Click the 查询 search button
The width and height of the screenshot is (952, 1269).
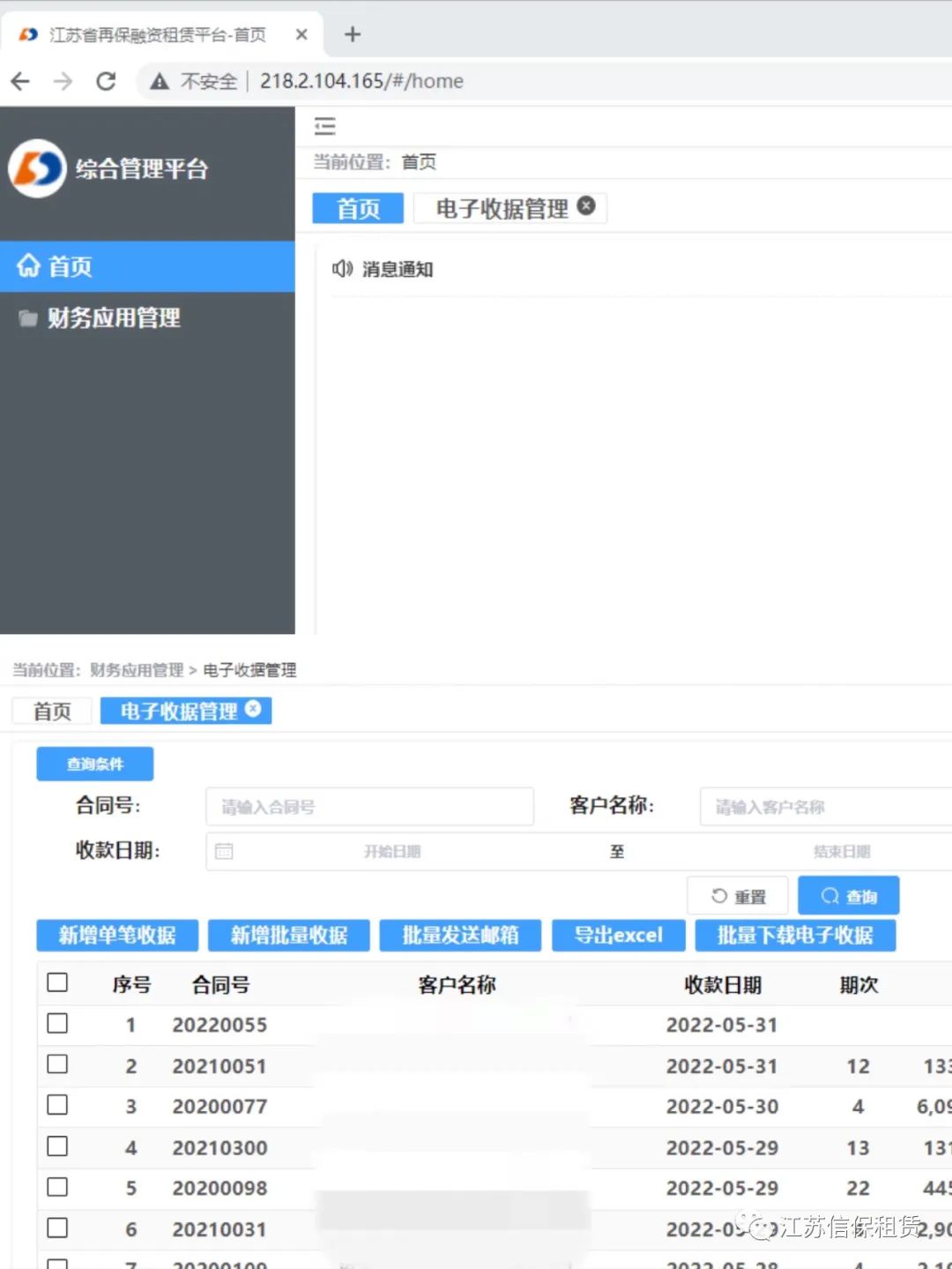point(849,896)
